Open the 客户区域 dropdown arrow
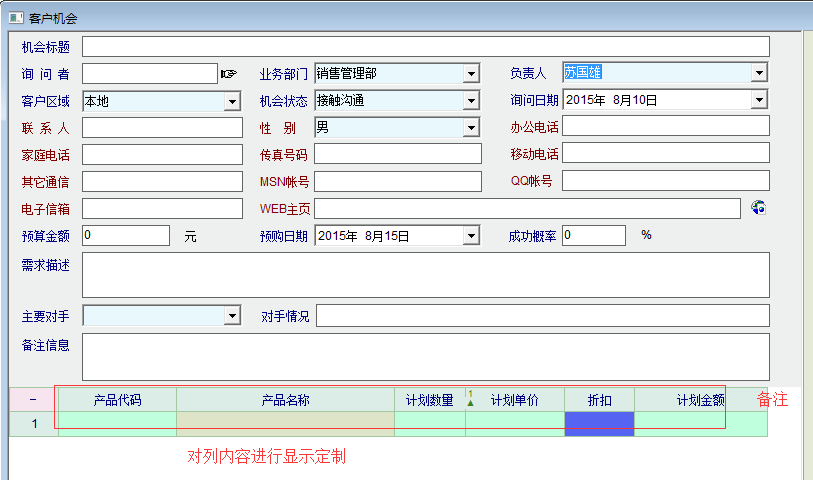 [232, 101]
